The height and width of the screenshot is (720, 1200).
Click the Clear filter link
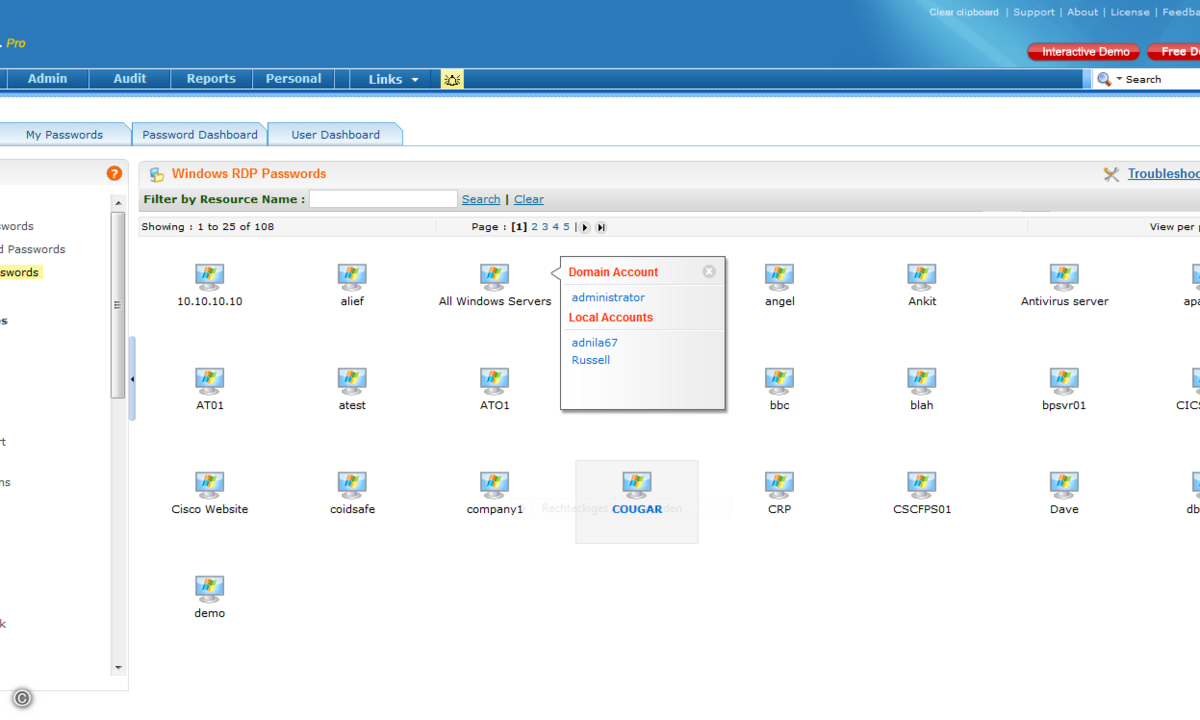point(529,199)
